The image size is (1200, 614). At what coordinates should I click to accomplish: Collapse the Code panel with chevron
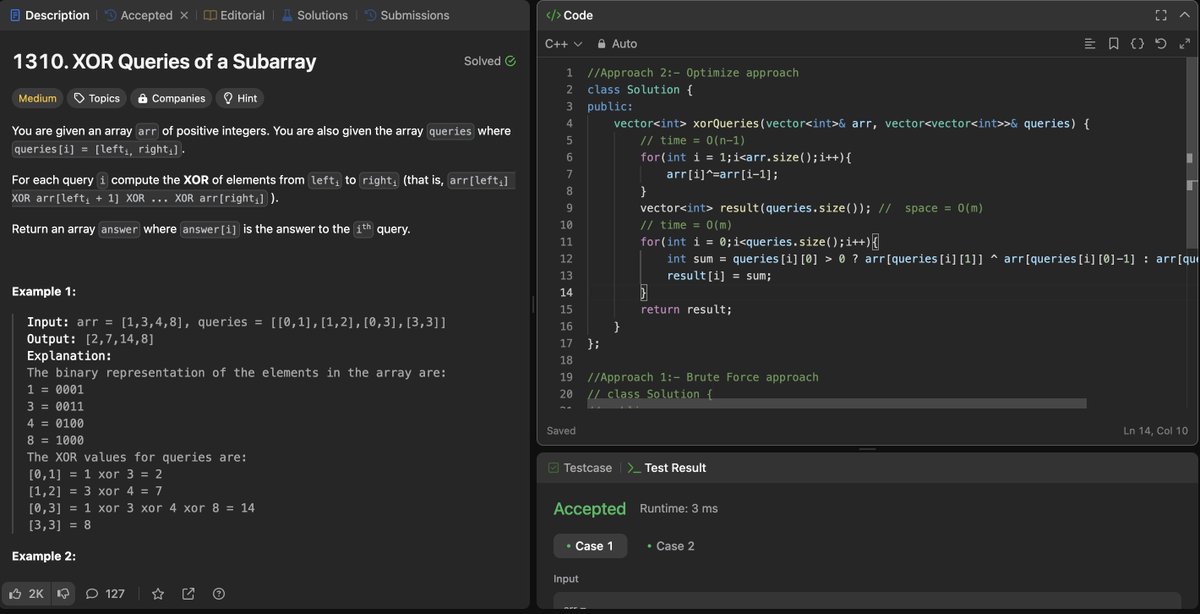pos(1185,15)
